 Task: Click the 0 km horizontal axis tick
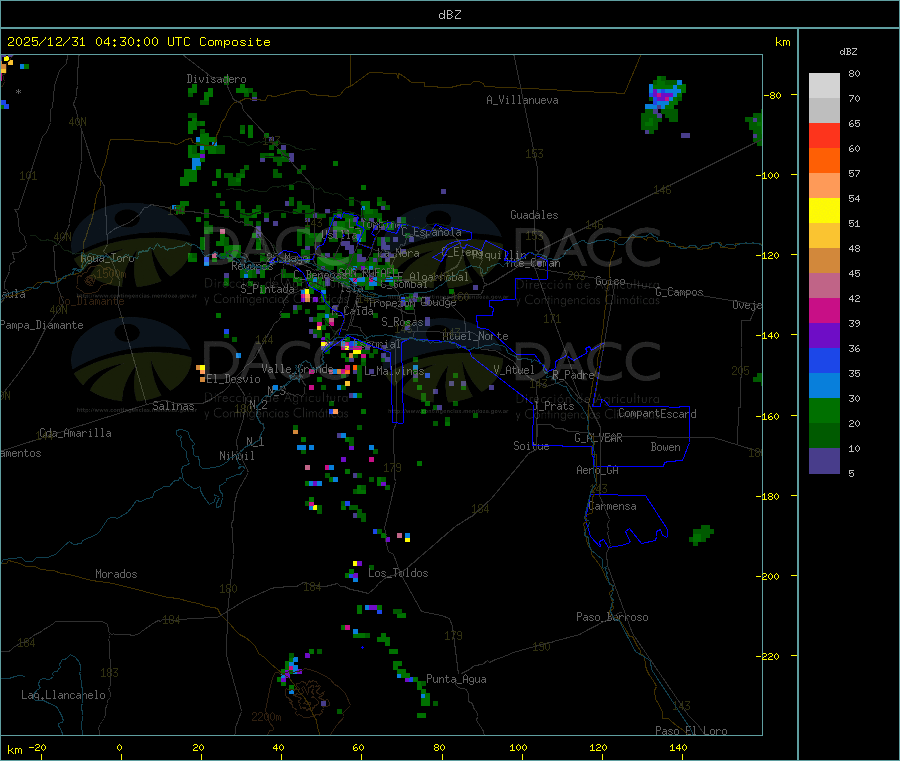pyautogui.click(x=120, y=747)
